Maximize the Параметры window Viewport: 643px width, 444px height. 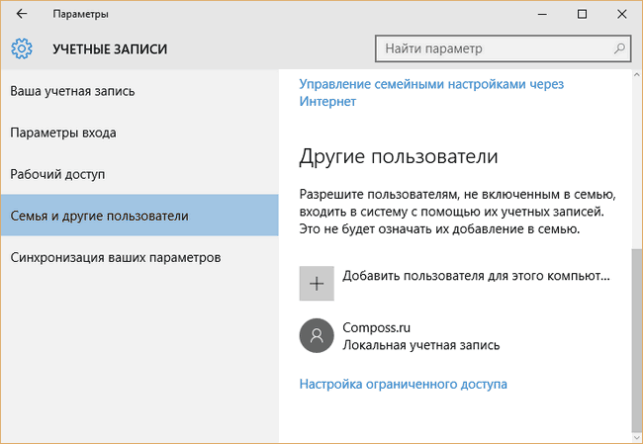582,14
